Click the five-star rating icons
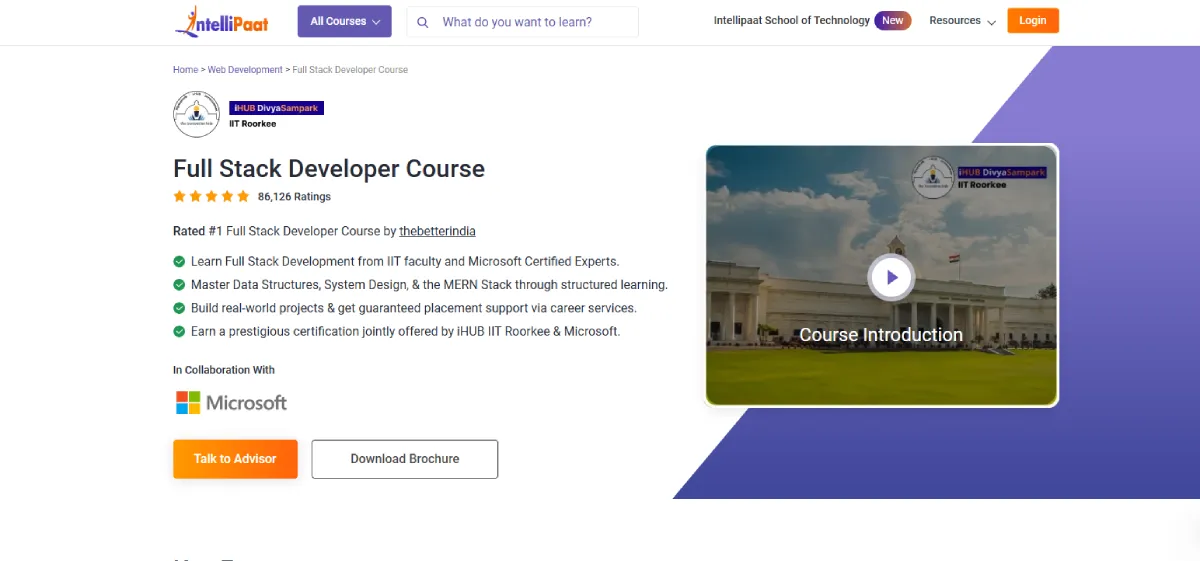 pyautogui.click(x=211, y=196)
